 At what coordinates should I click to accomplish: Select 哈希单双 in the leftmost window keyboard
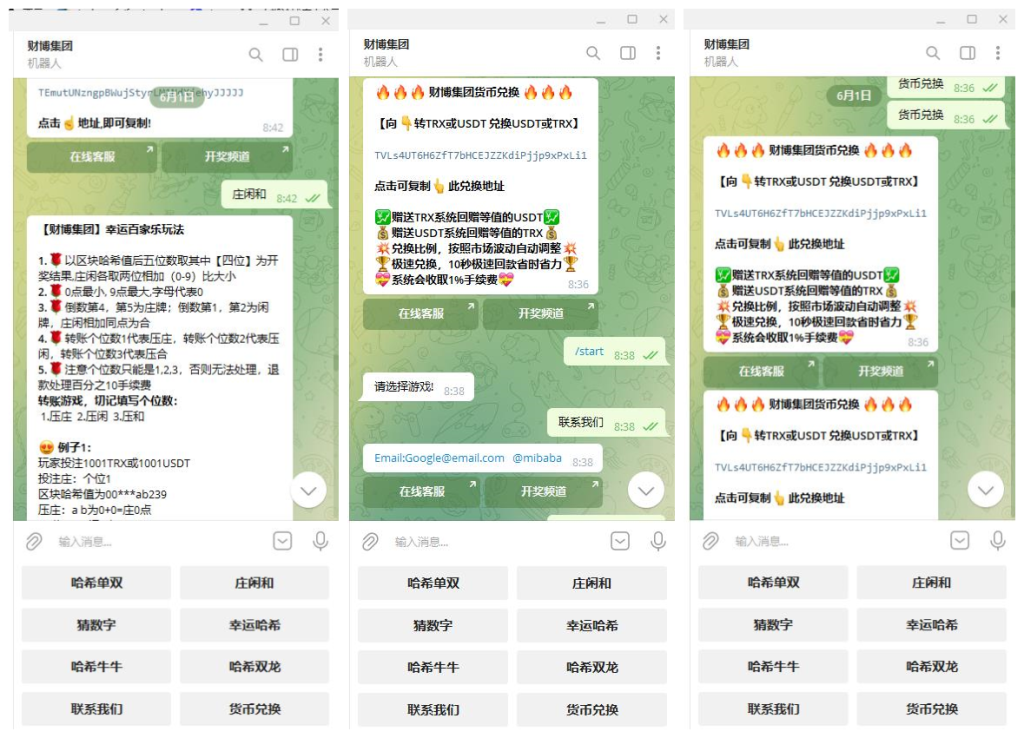point(97,583)
